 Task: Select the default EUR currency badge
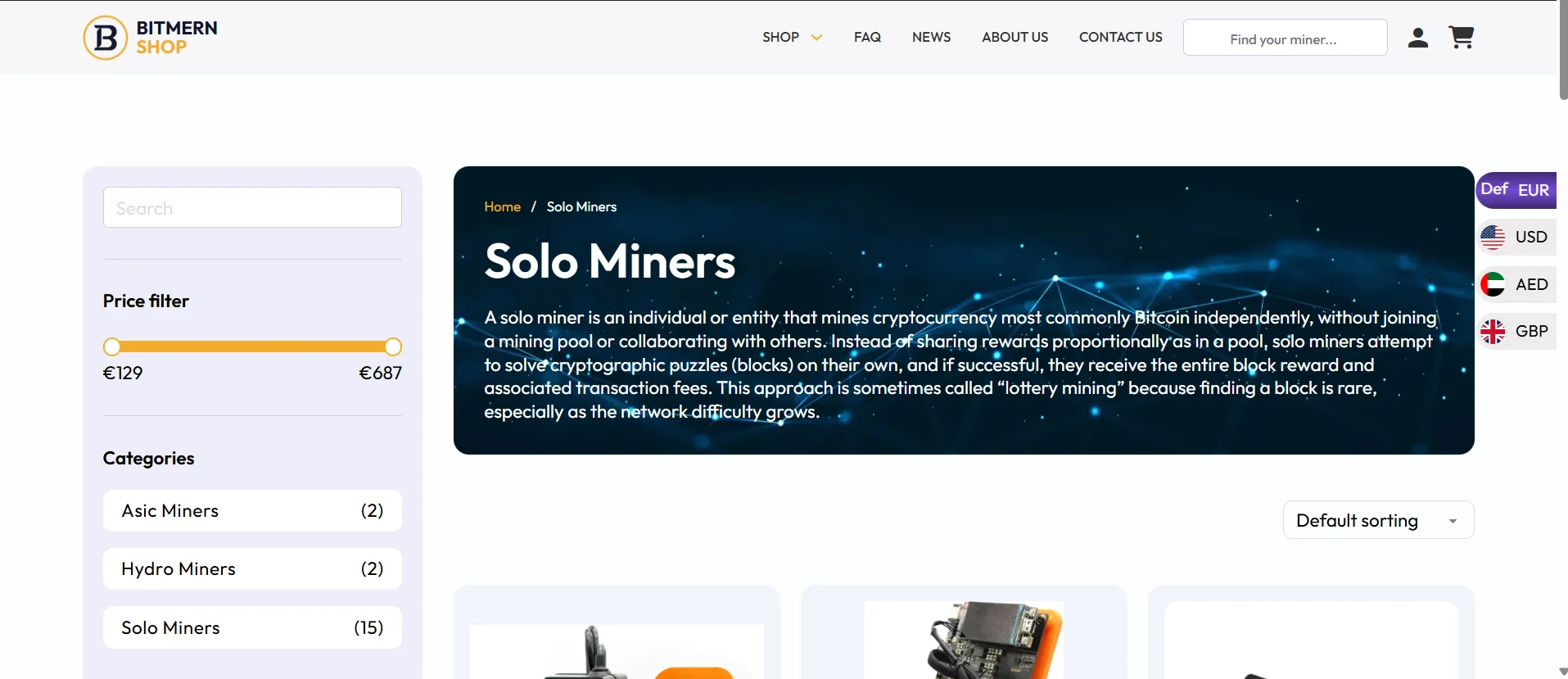pos(1516,190)
